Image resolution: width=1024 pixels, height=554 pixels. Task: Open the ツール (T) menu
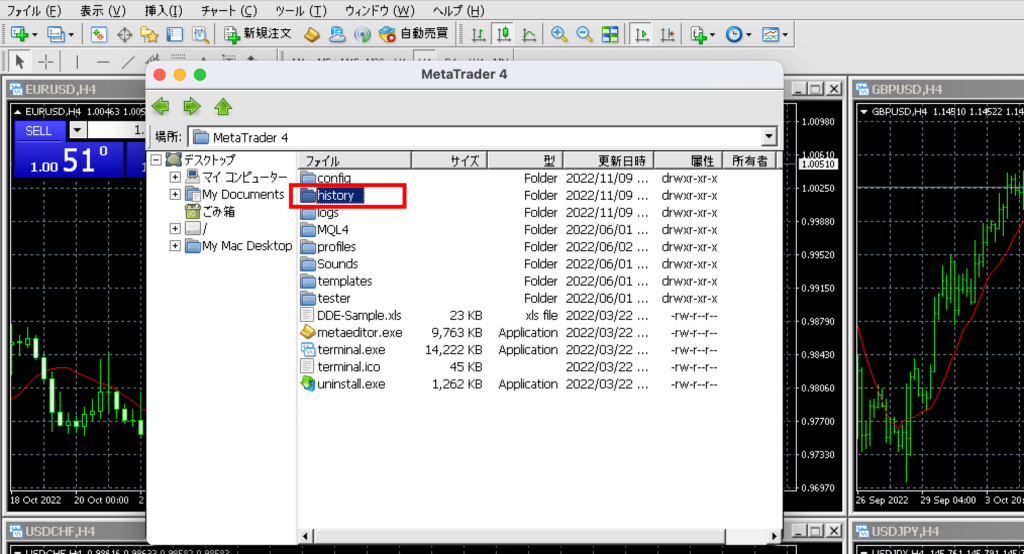[300, 10]
